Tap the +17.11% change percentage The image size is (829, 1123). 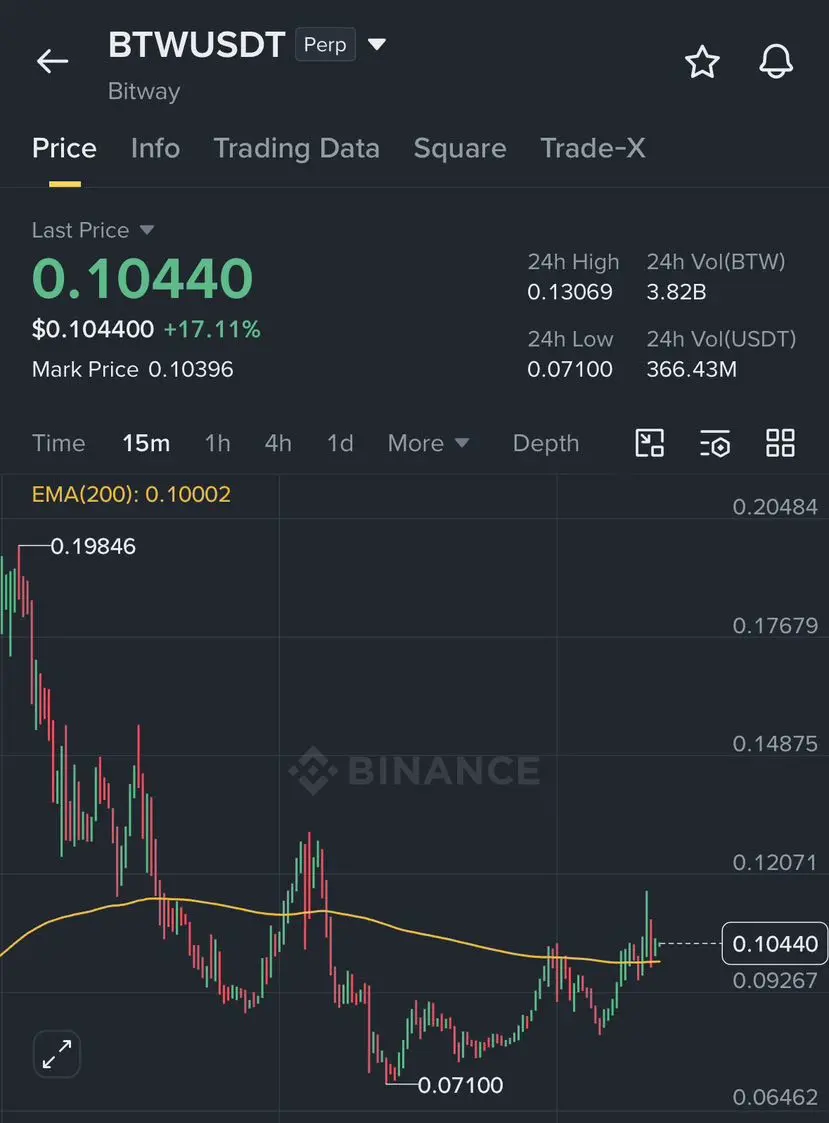pos(212,329)
